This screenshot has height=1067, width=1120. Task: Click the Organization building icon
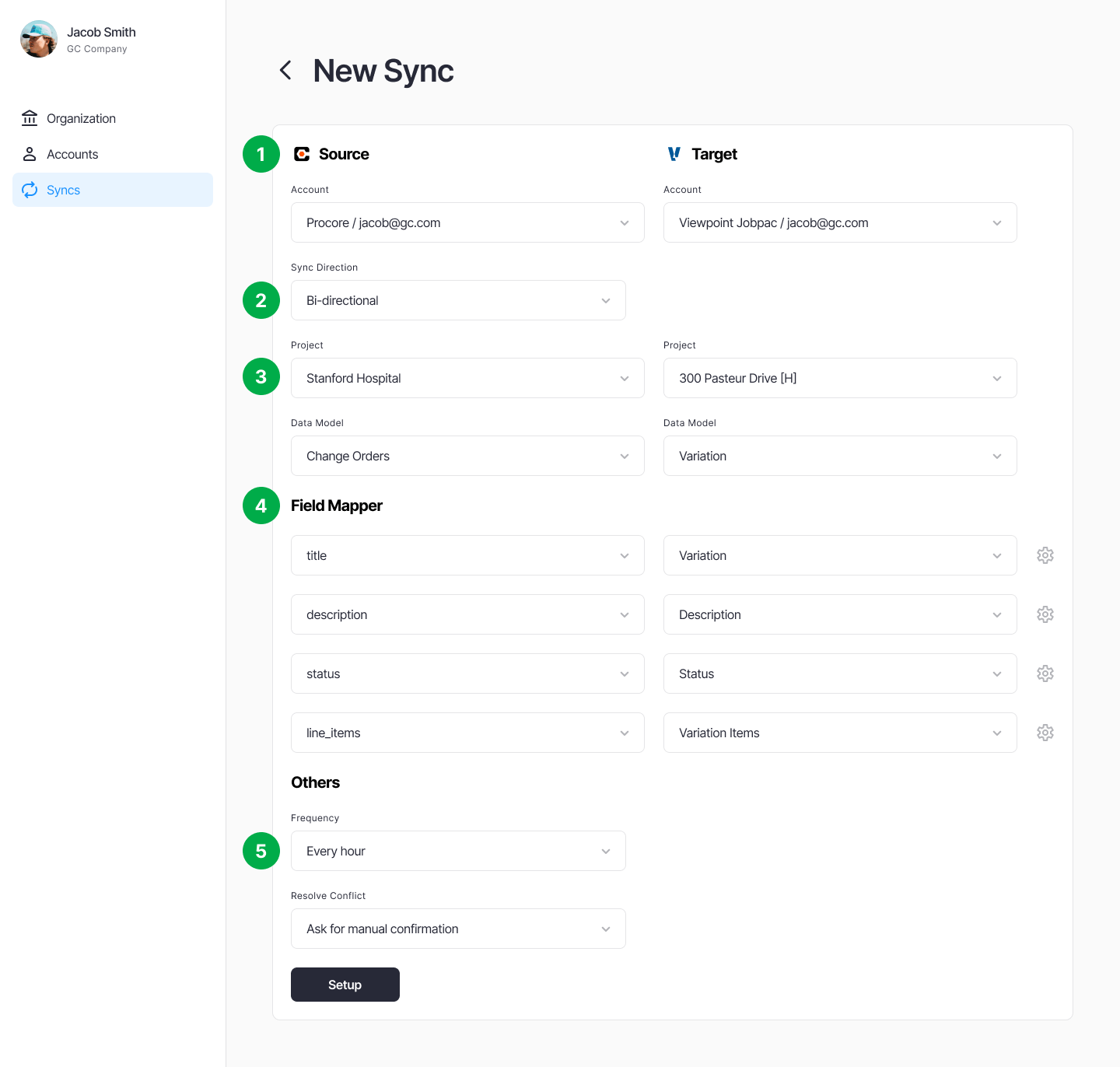[x=30, y=118]
